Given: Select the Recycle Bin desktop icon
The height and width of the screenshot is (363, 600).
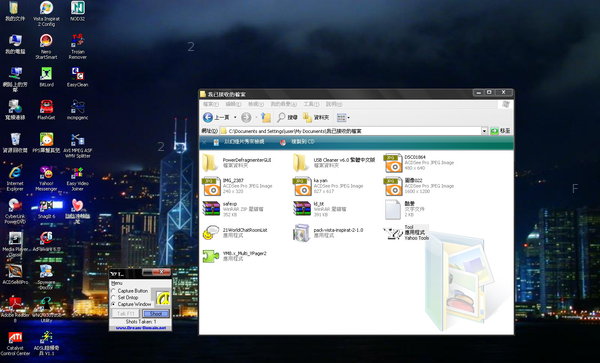Looking at the screenshot, I should coord(15,143).
